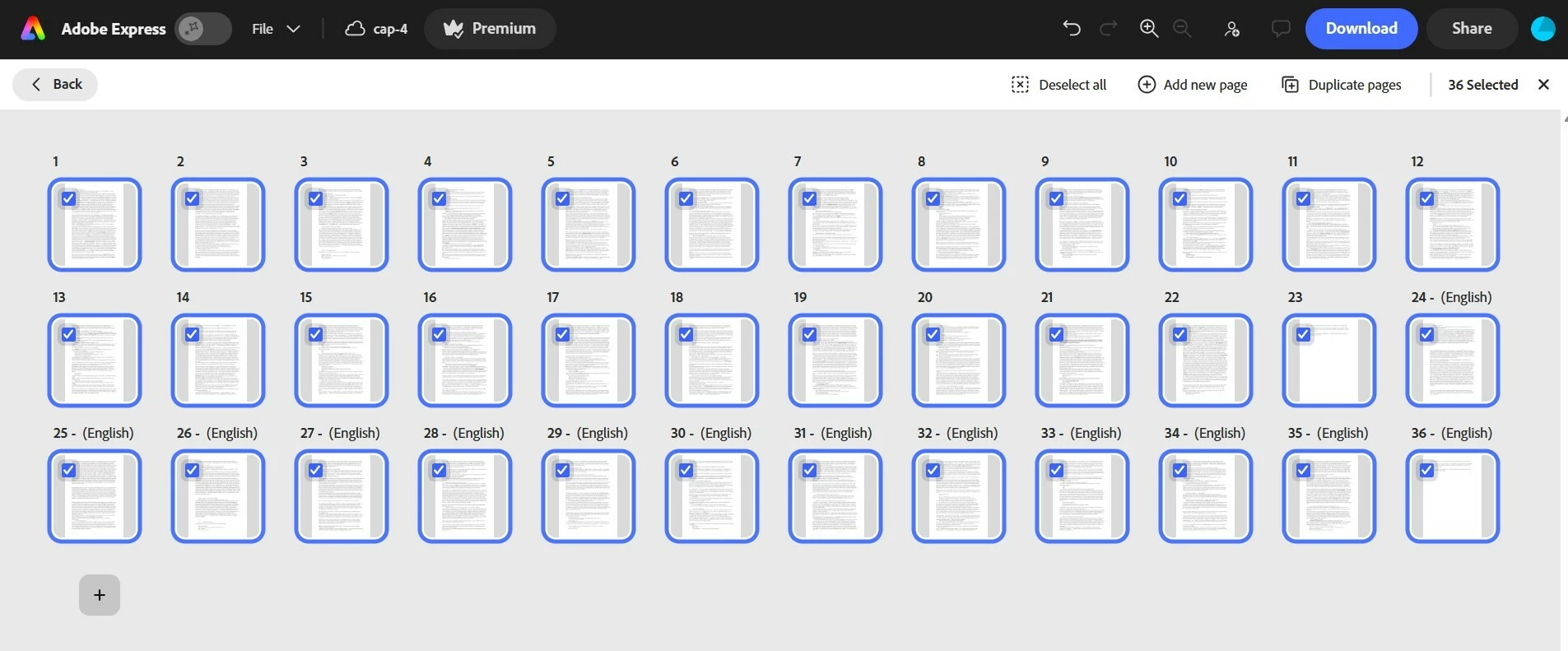Select the page 29 (English) thumbnail

[x=589, y=496]
